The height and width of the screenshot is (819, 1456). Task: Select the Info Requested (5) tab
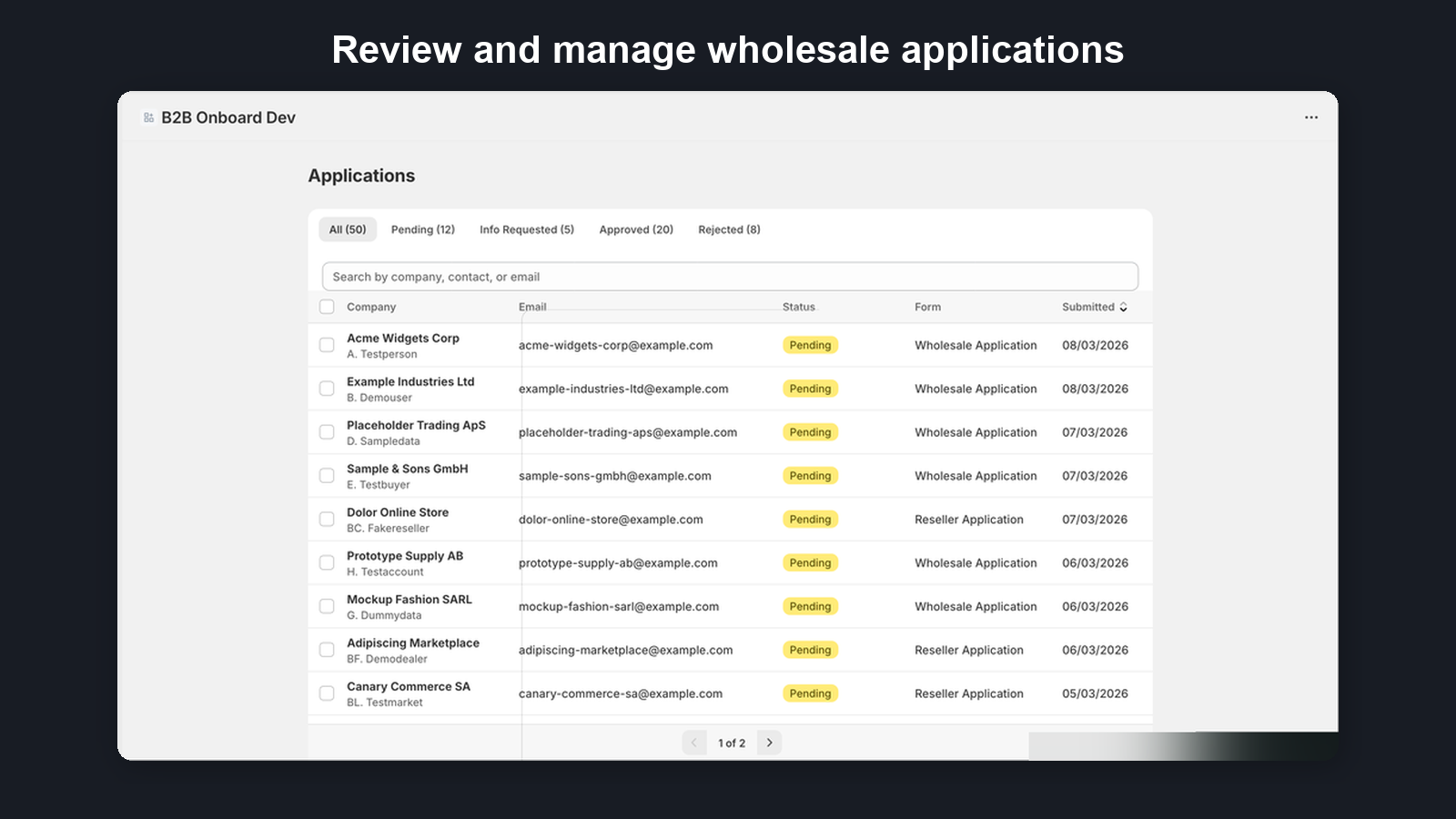click(x=526, y=229)
